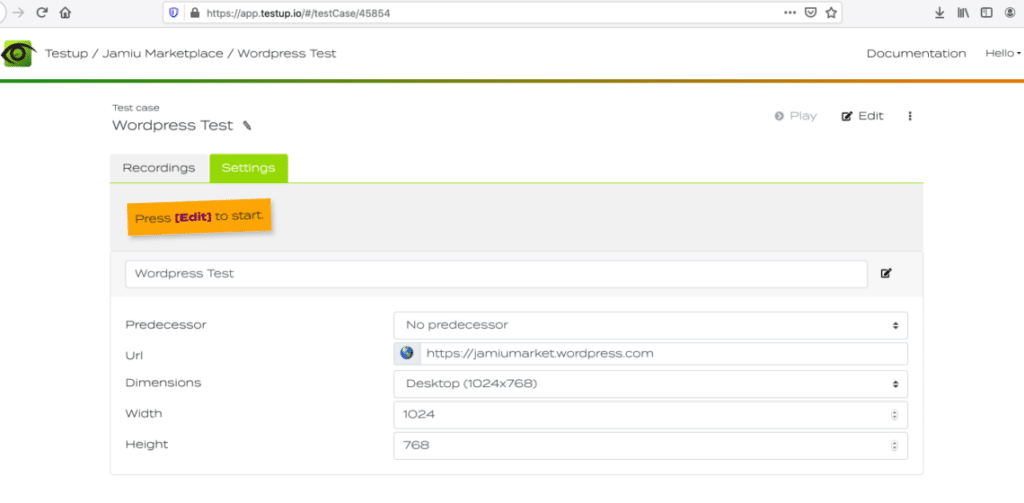Open page actions three-dot menu in address bar
This screenshot has height=503, width=1024.
tap(790, 12)
